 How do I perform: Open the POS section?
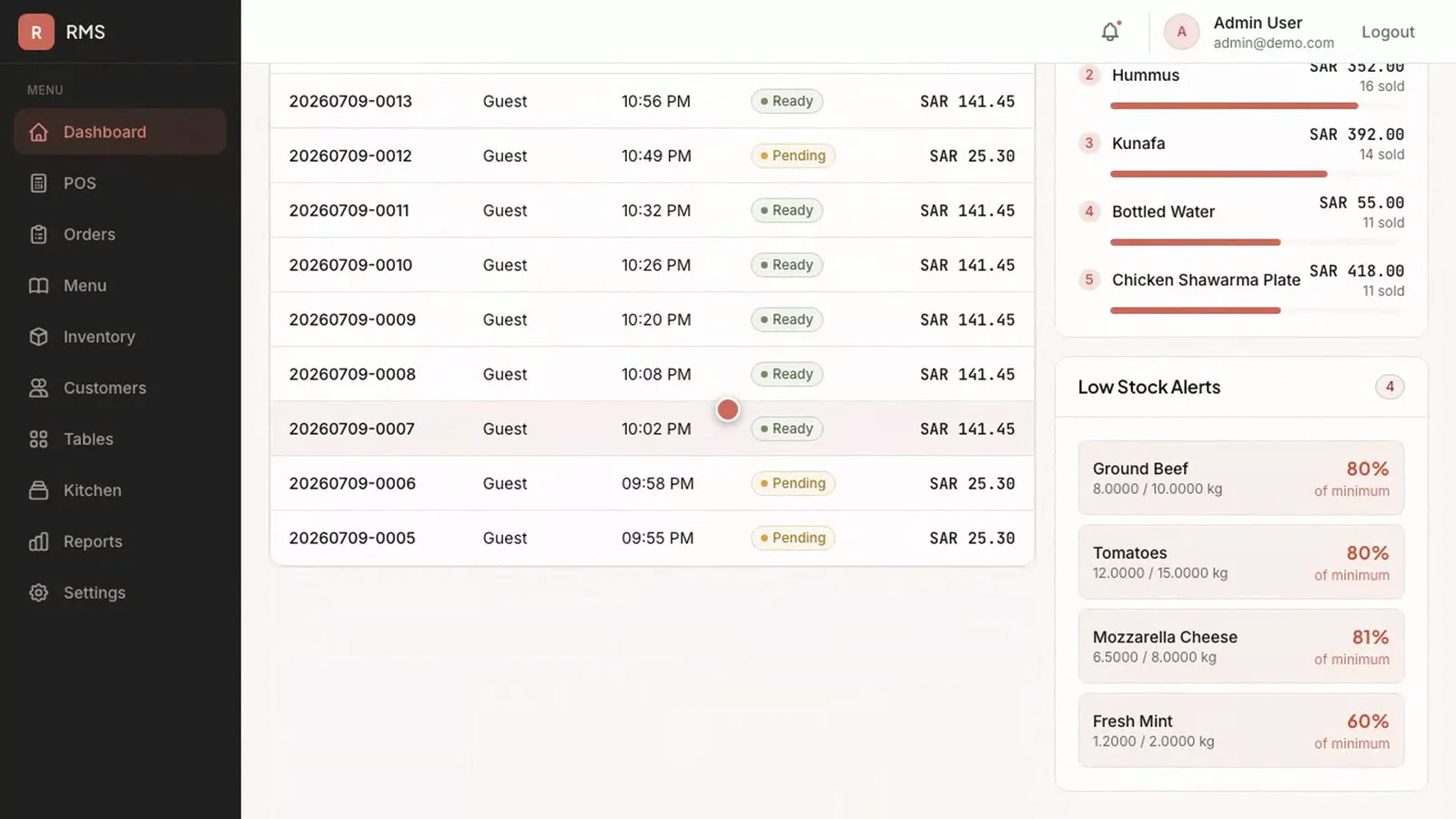click(x=120, y=183)
